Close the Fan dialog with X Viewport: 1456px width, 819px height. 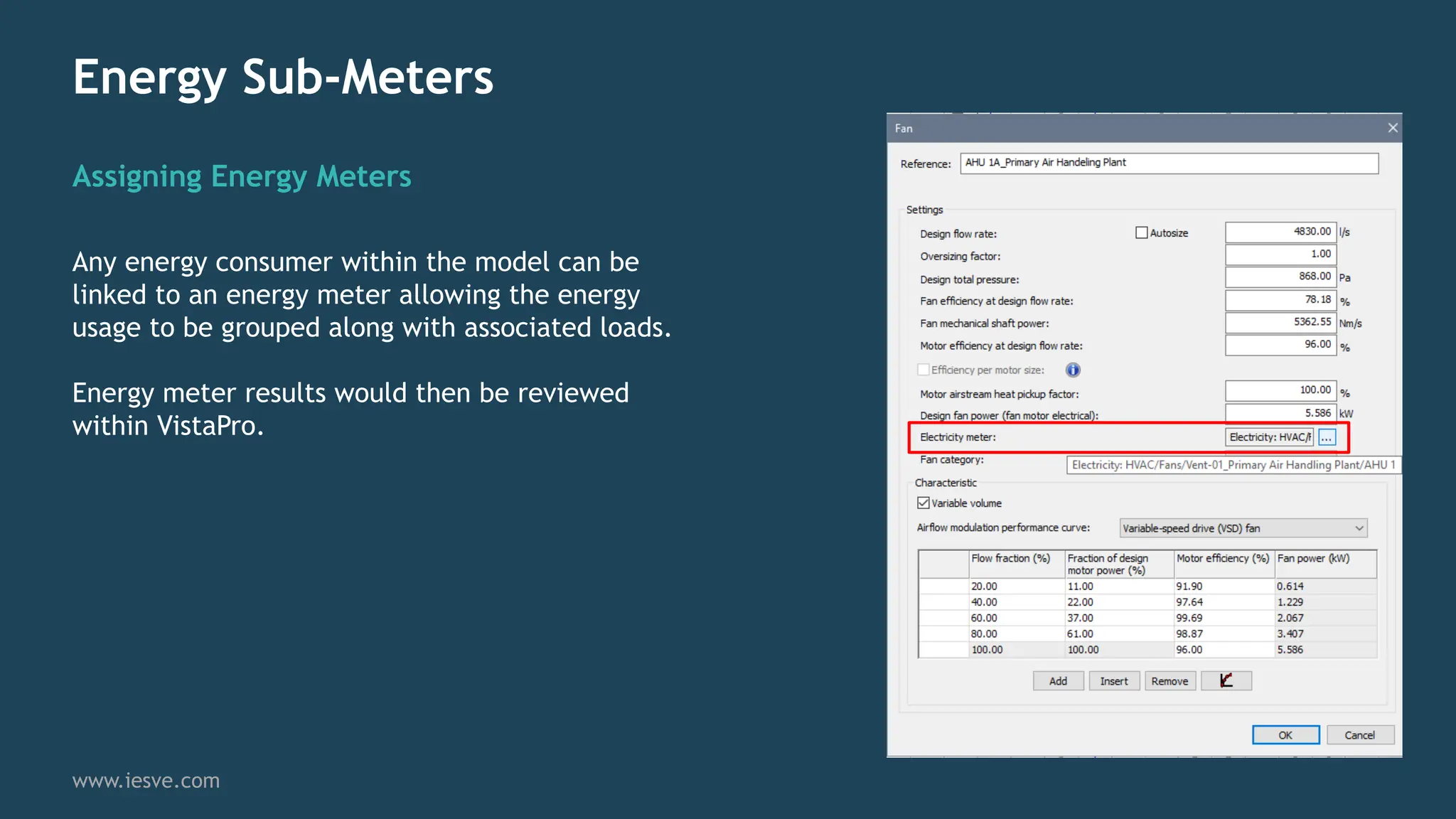tap(1392, 128)
